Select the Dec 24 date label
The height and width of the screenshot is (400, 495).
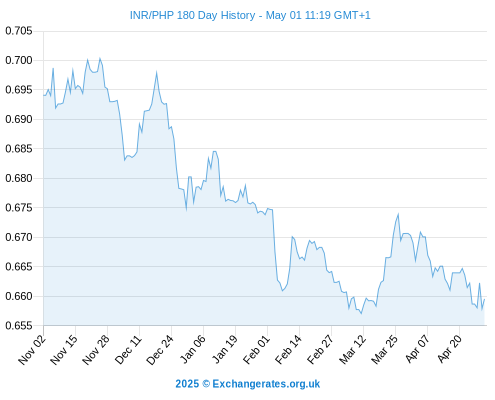click(160, 350)
